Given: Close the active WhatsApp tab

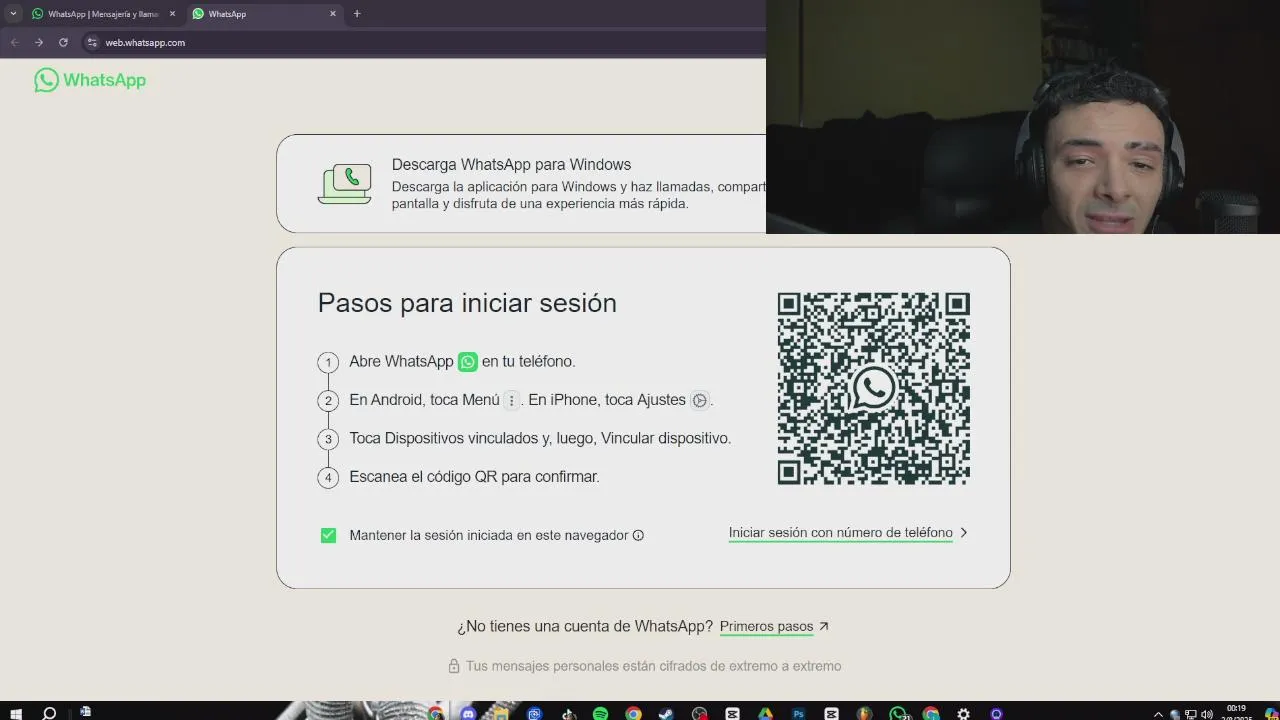Looking at the screenshot, I should (333, 14).
